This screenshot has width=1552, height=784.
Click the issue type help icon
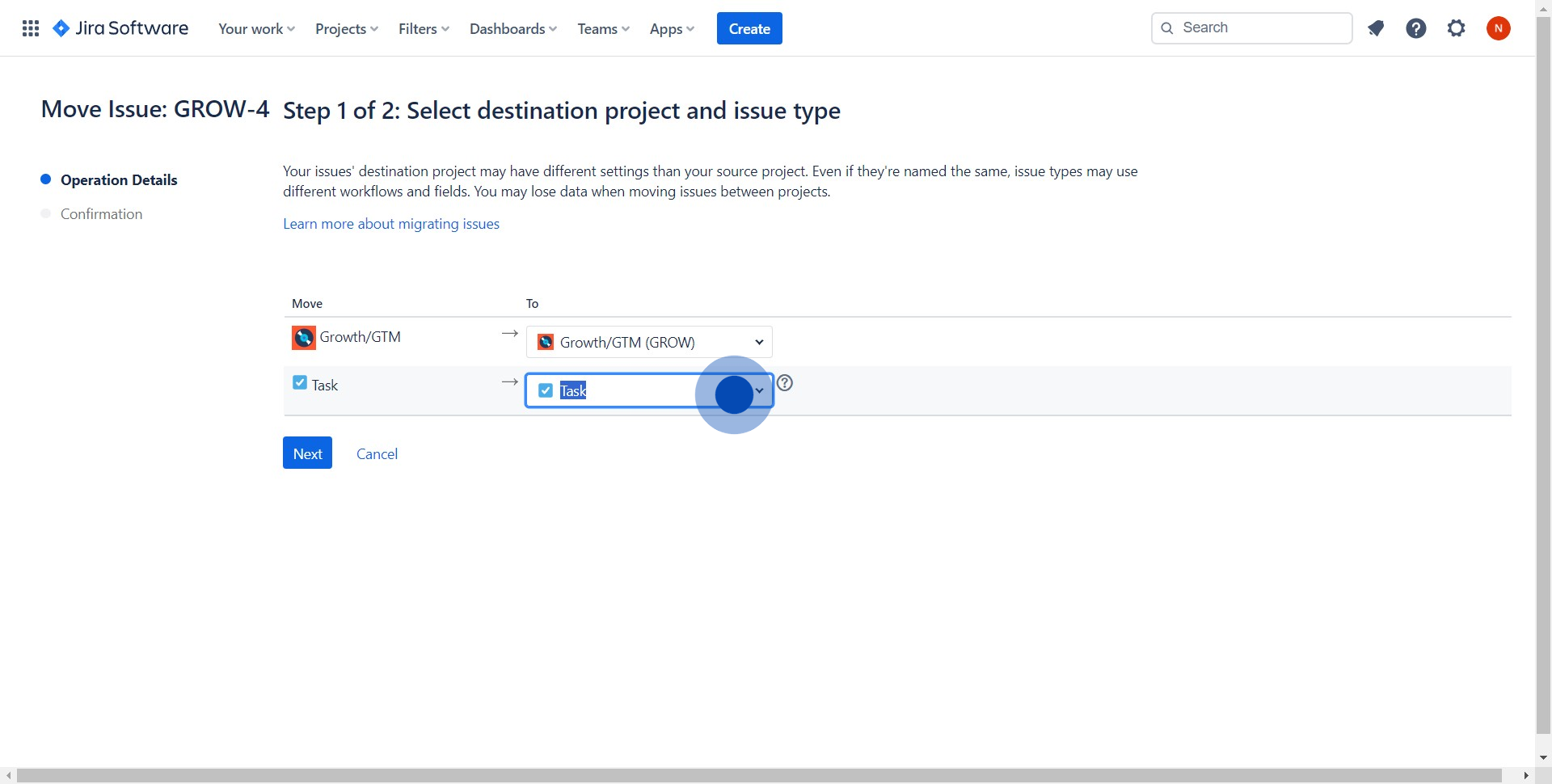(784, 383)
